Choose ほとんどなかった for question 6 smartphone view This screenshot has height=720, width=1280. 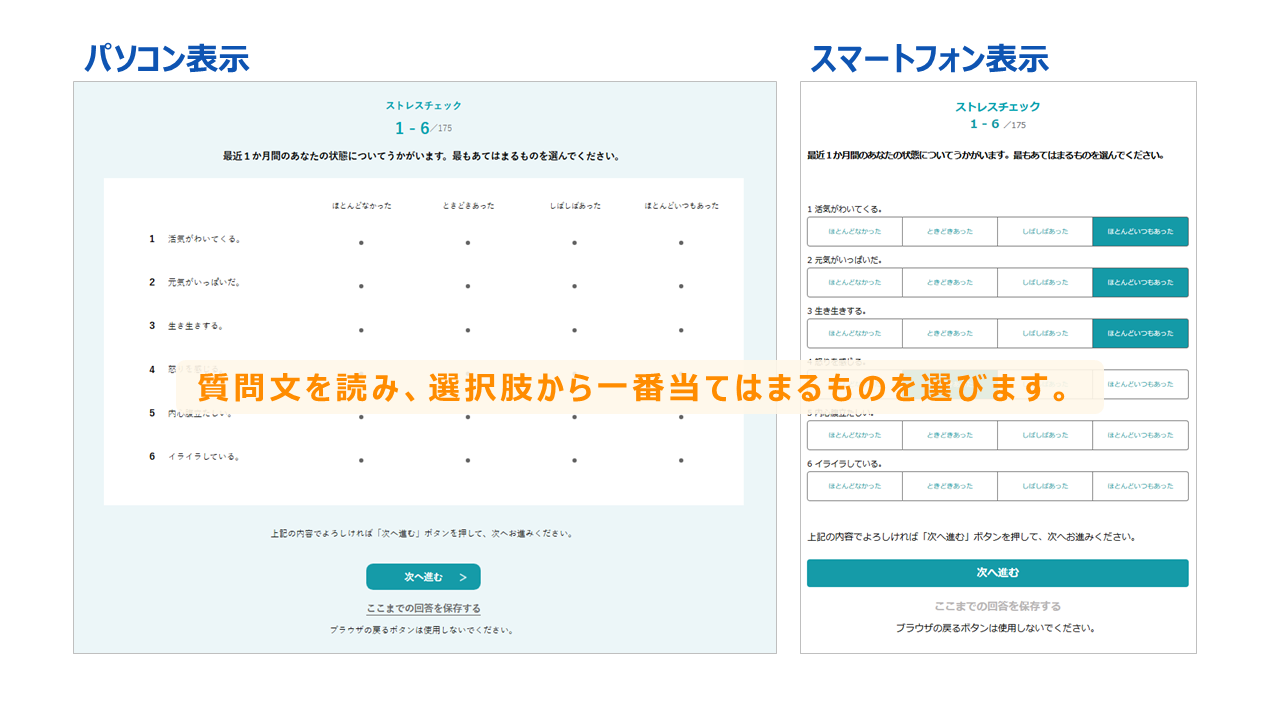pyautogui.click(x=855, y=486)
